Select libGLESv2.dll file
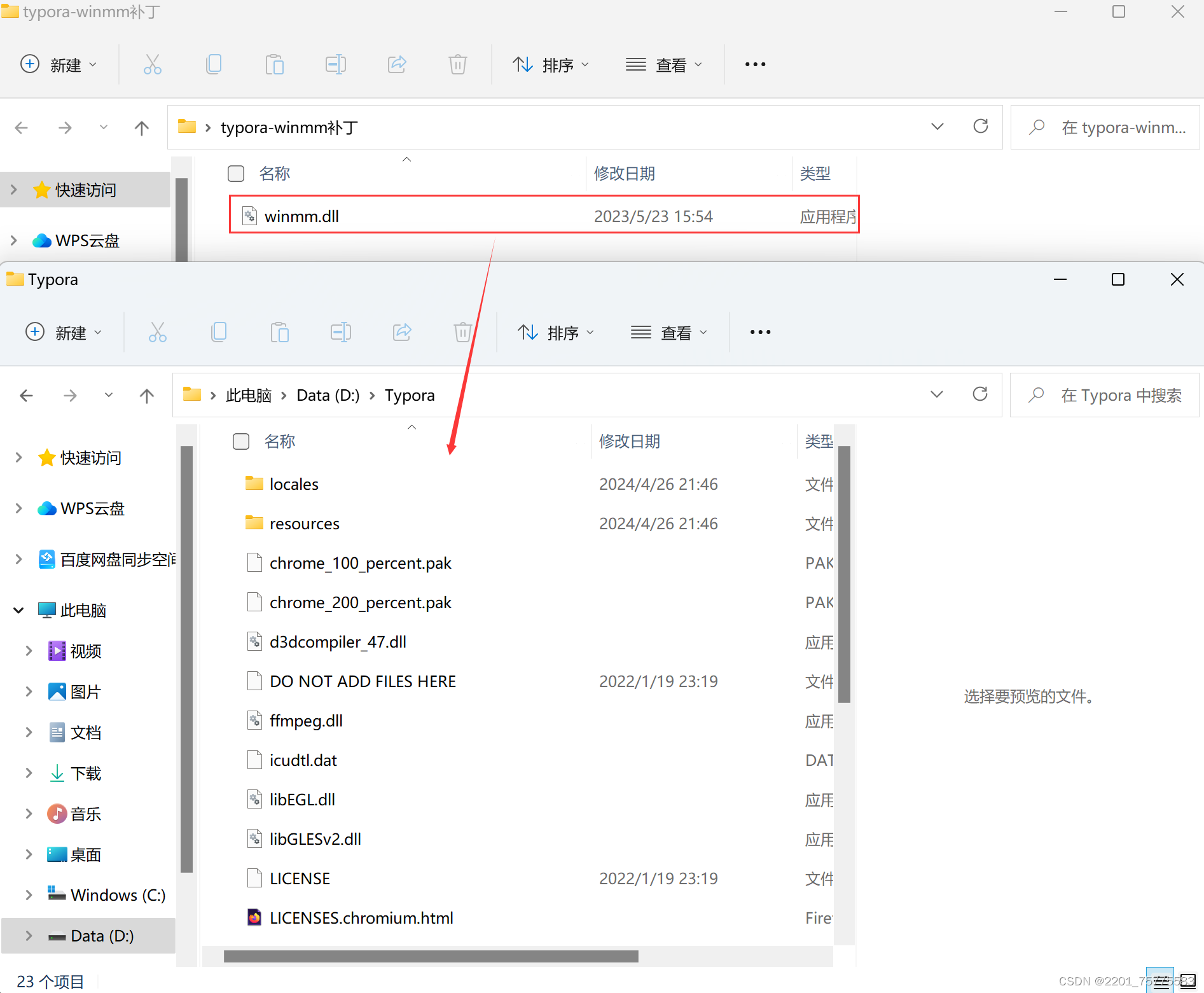 coord(315,838)
